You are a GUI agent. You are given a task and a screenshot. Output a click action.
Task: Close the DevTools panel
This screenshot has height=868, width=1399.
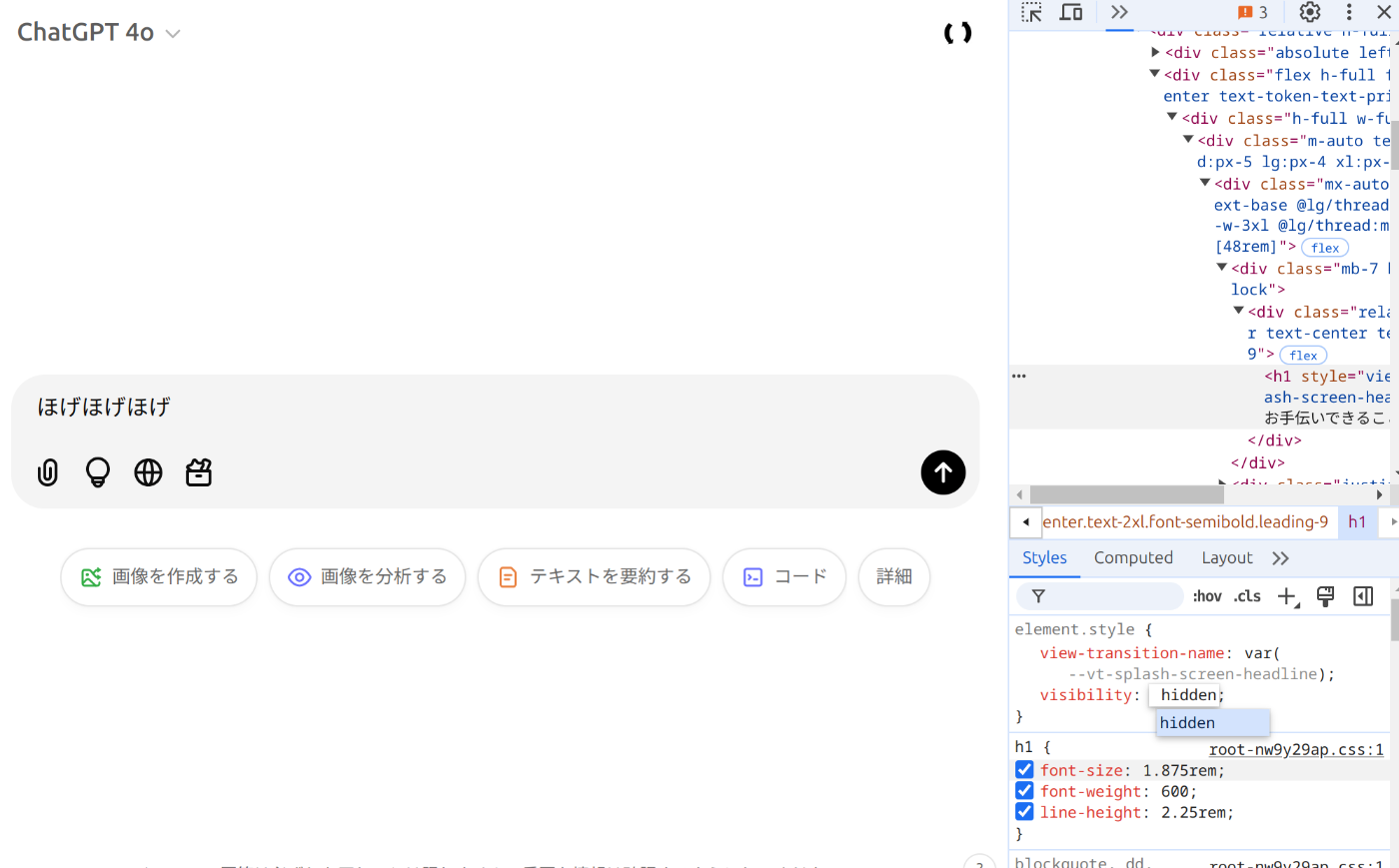[1384, 12]
